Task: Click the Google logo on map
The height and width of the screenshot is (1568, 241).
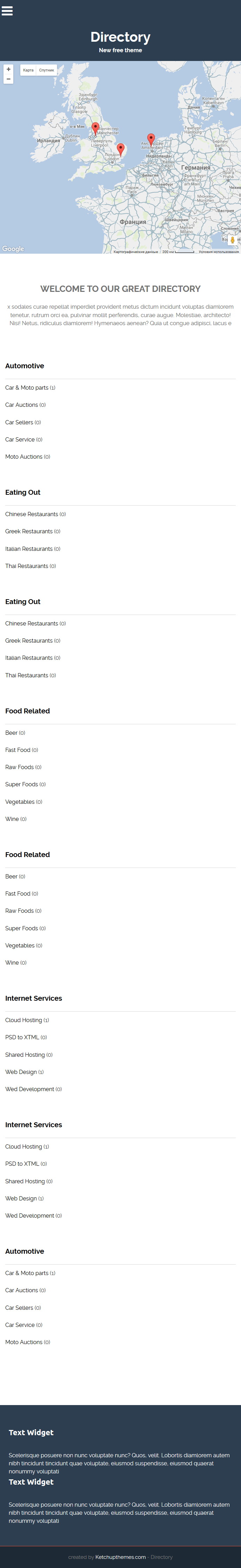Action: (x=13, y=249)
